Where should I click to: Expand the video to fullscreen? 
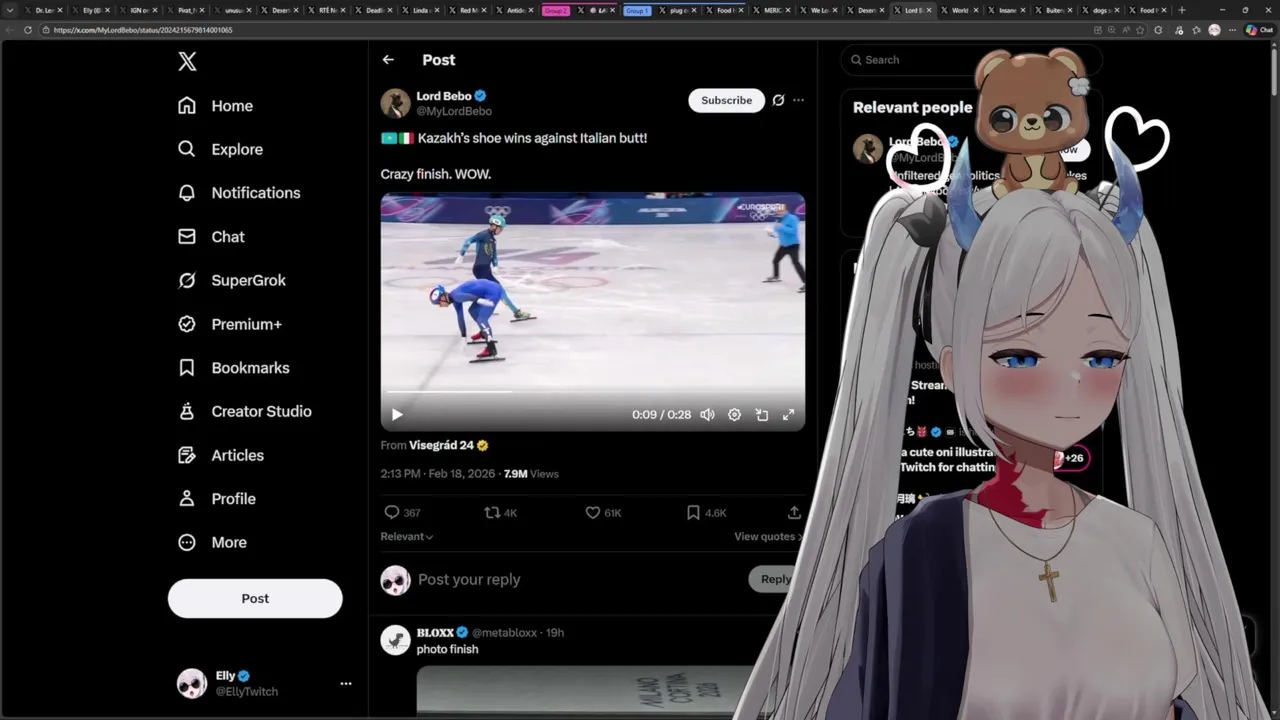[788, 414]
